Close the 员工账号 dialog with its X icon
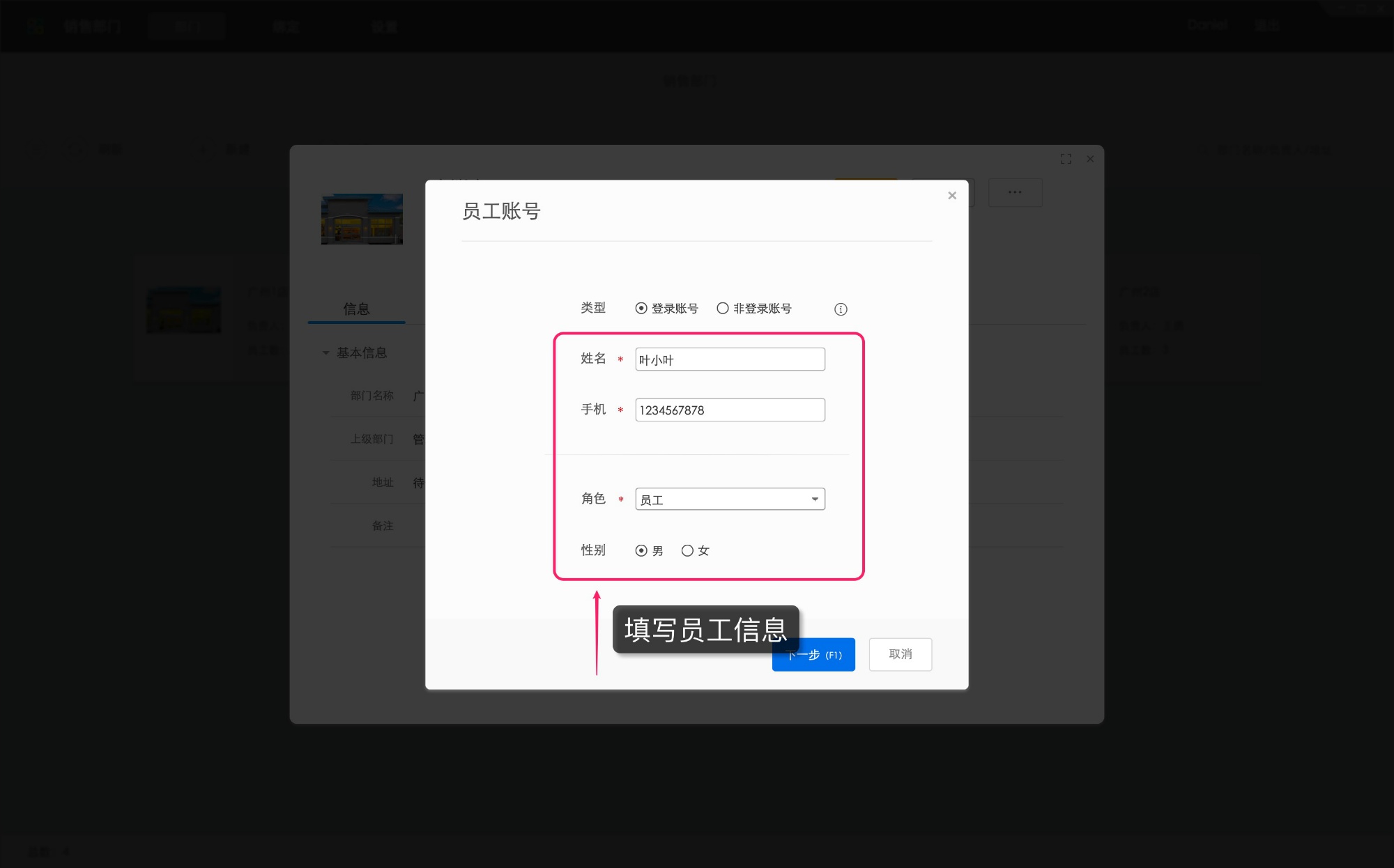 [952, 195]
